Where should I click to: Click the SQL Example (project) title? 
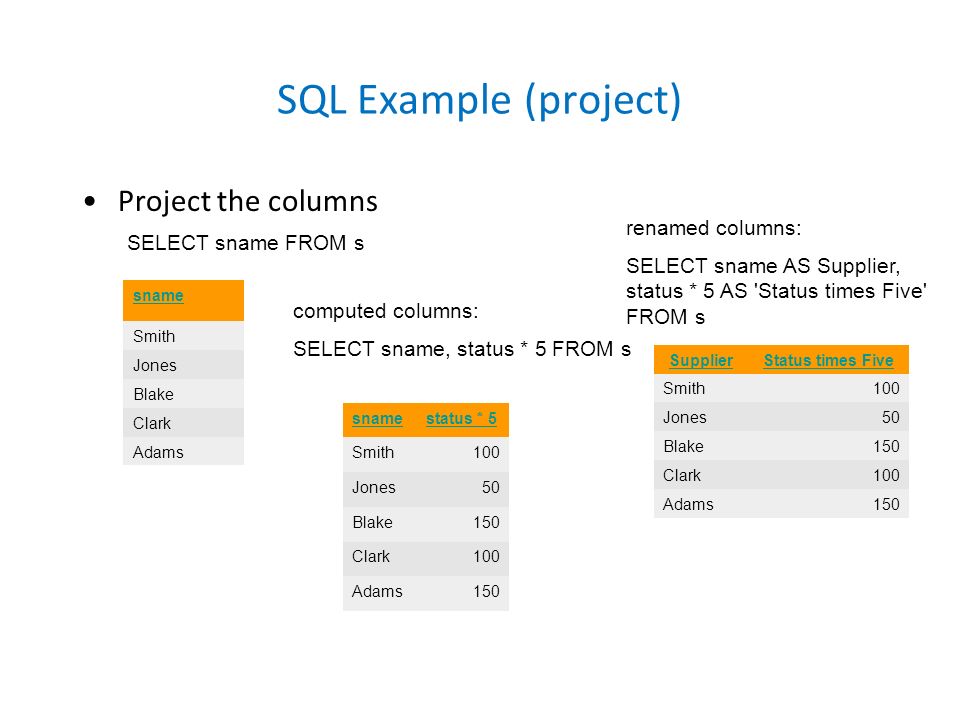click(479, 100)
